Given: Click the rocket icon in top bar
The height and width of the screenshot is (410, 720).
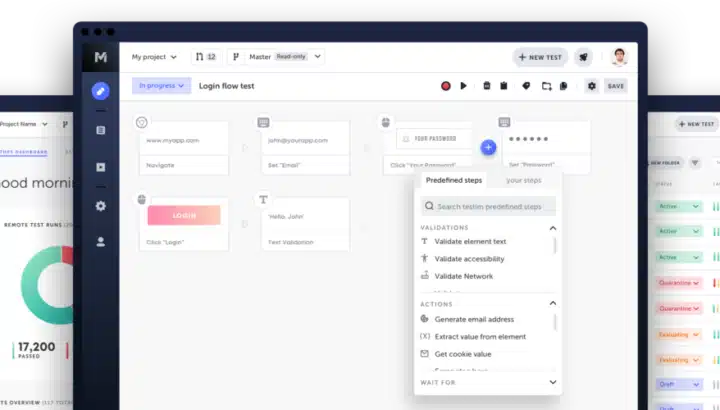Looking at the screenshot, I should point(583,57).
